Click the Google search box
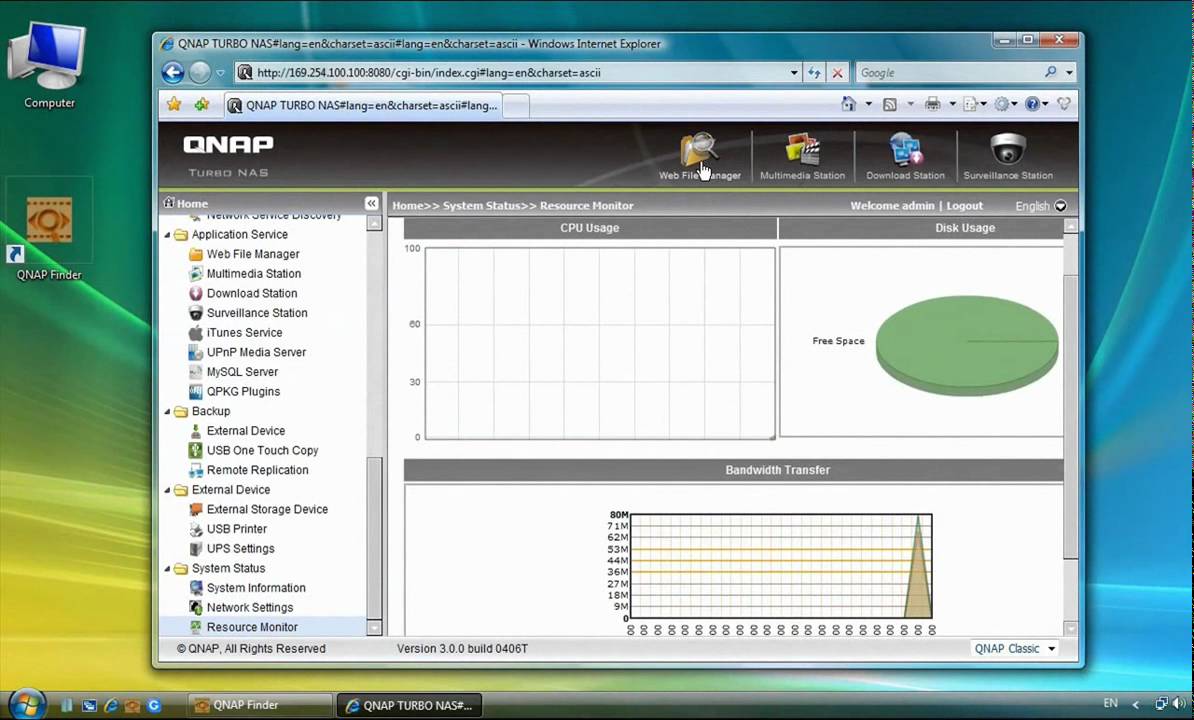 pos(947,72)
